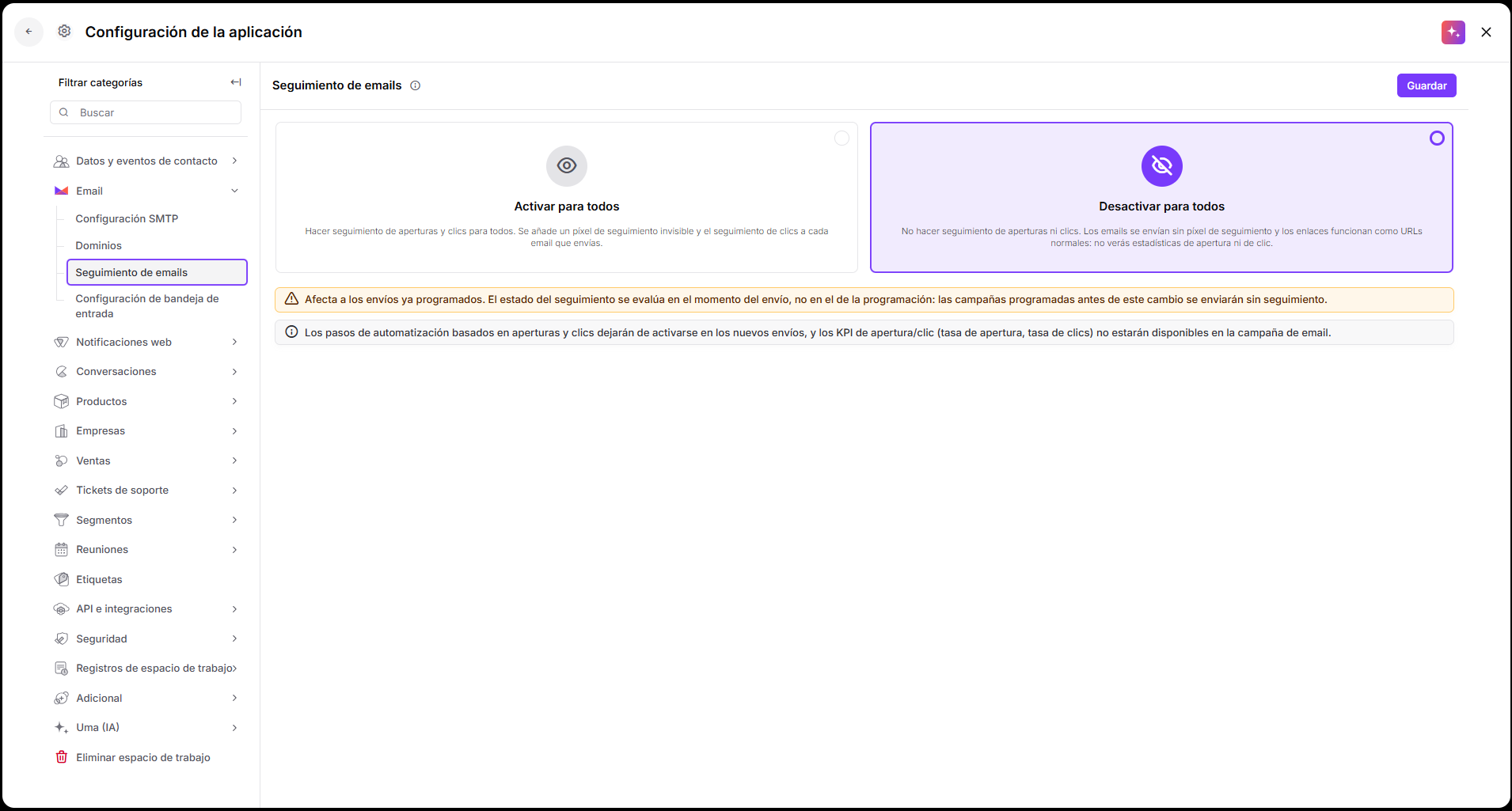Viewport: 1512px width, 811px height.
Task: Click crossed-eye icon for Desactivar para todos
Action: tap(1161, 165)
